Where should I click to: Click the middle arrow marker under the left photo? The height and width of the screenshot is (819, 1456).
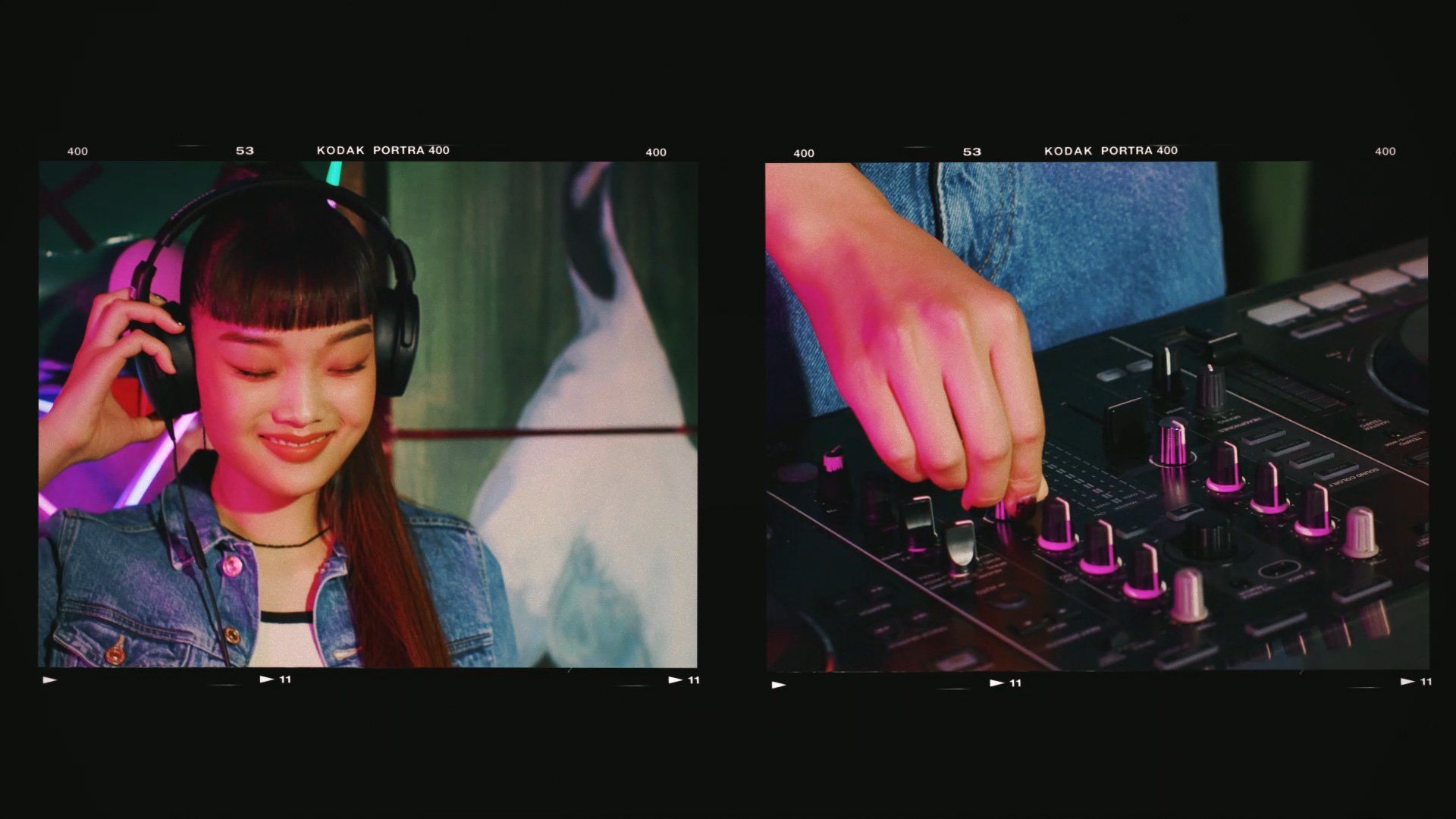point(267,679)
